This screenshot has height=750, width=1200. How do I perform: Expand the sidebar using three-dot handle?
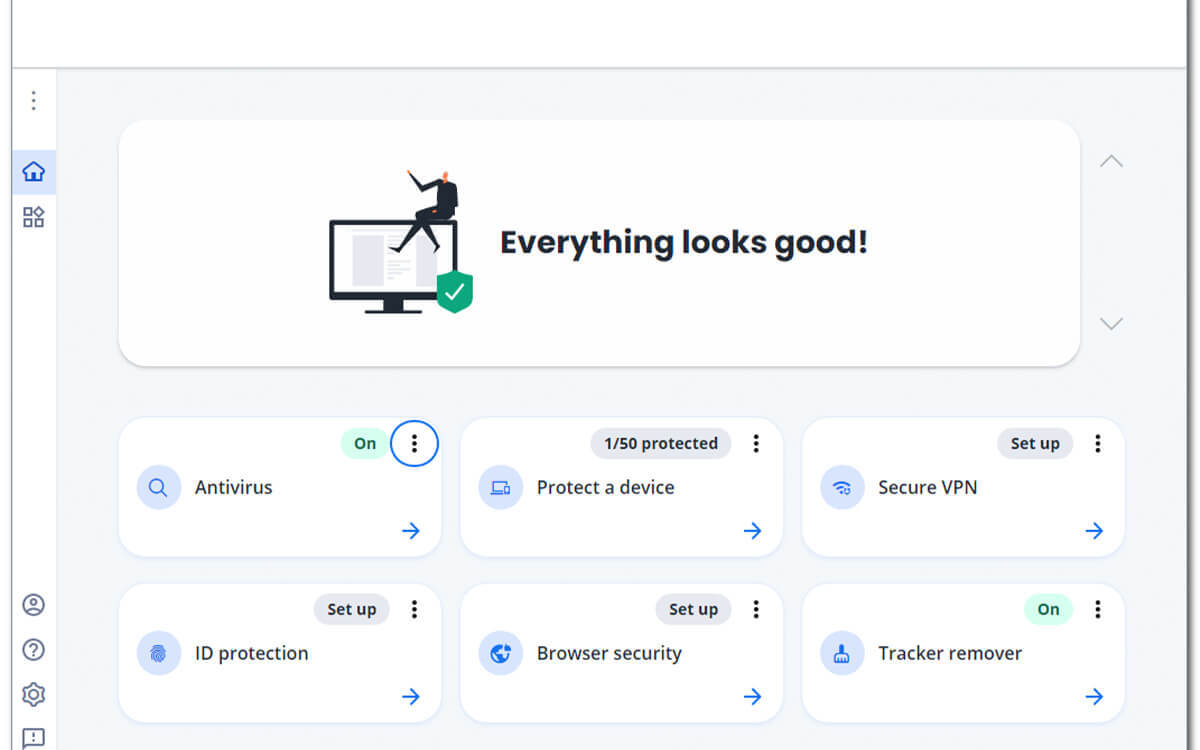tap(33, 100)
